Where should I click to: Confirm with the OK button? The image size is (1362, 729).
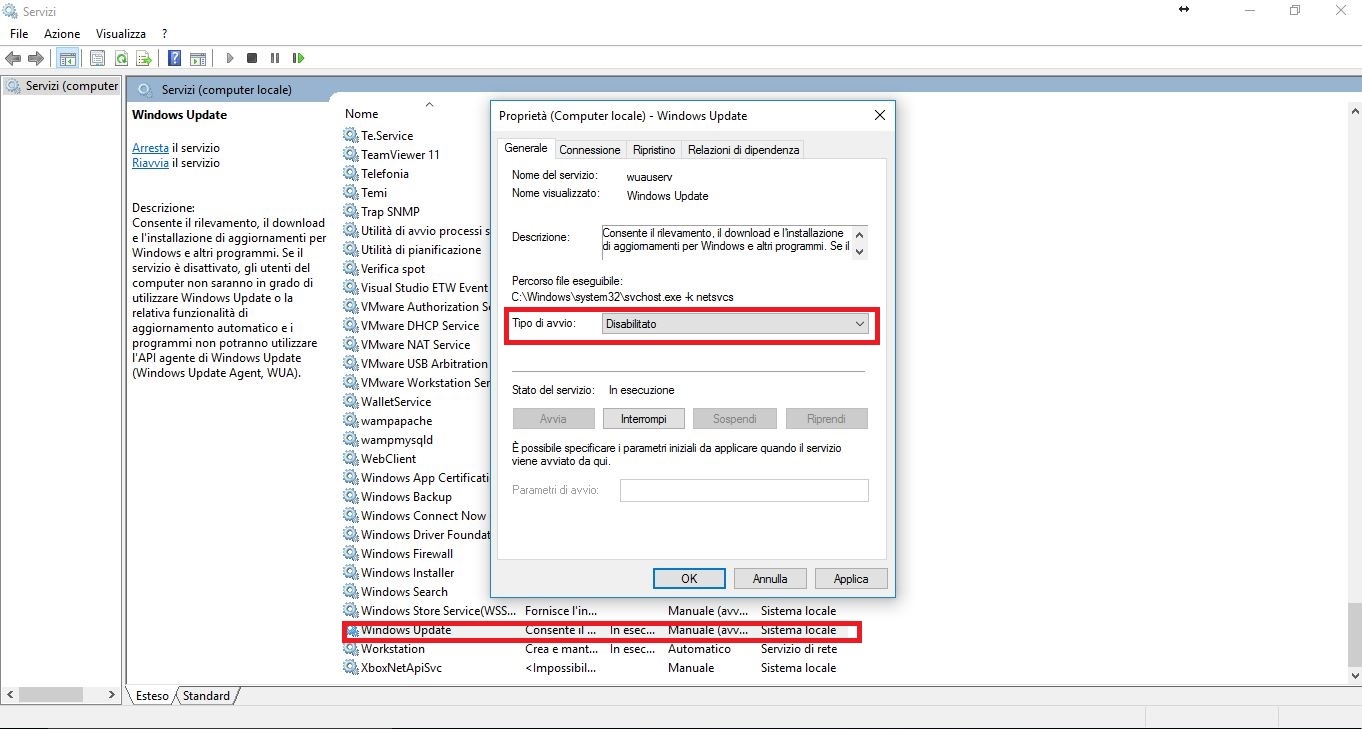[x=689, y=579]
